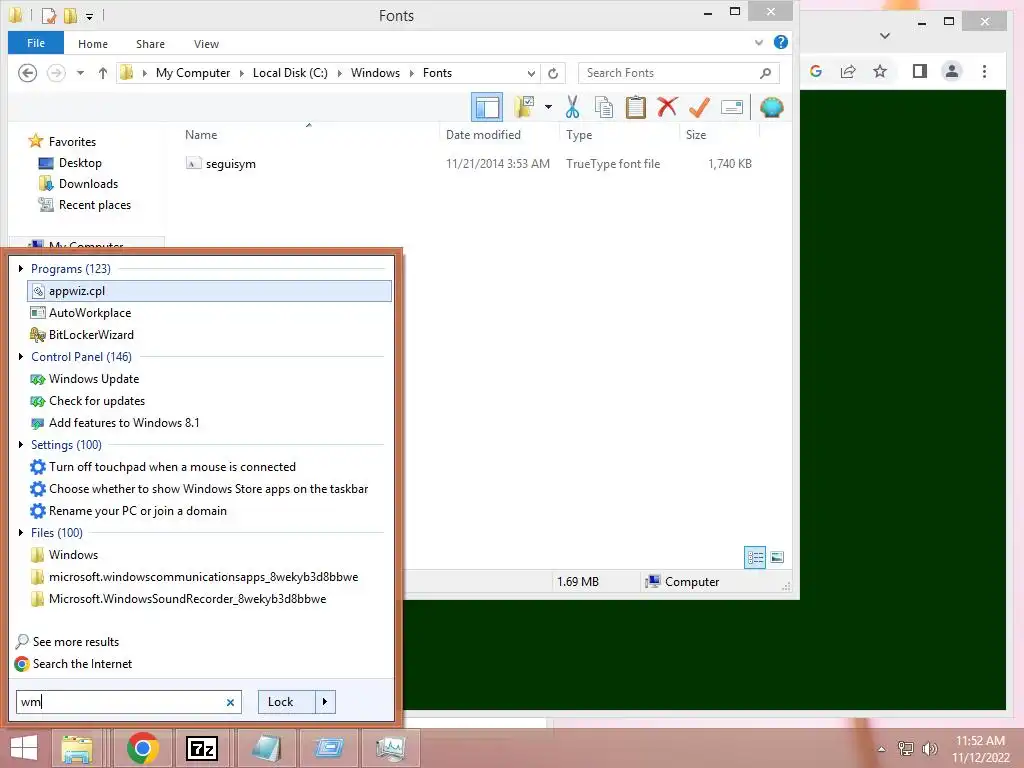Open the address bar history dropdown
Screen dimensions: 1024x768
point(532,73)
